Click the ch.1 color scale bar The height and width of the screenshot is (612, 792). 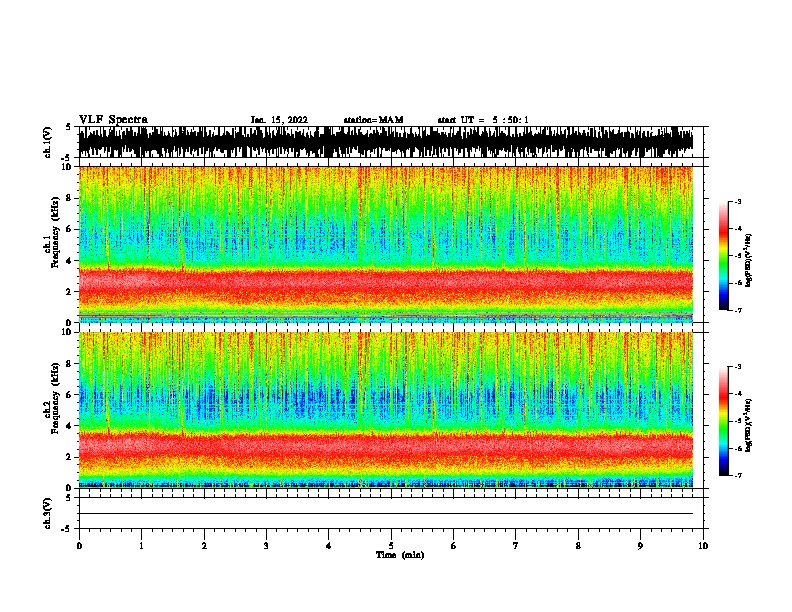point(723,256)
